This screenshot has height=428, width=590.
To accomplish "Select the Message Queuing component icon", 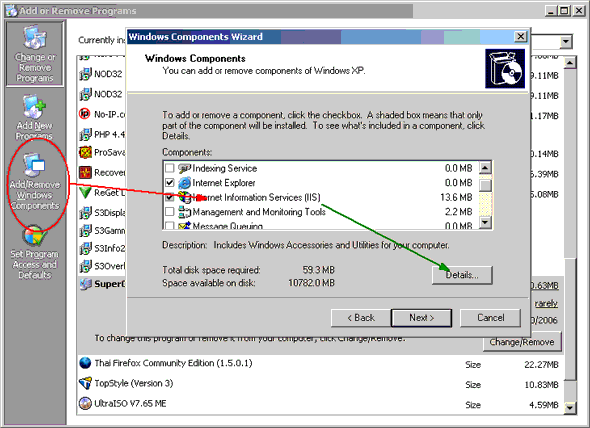I will 184,225.
